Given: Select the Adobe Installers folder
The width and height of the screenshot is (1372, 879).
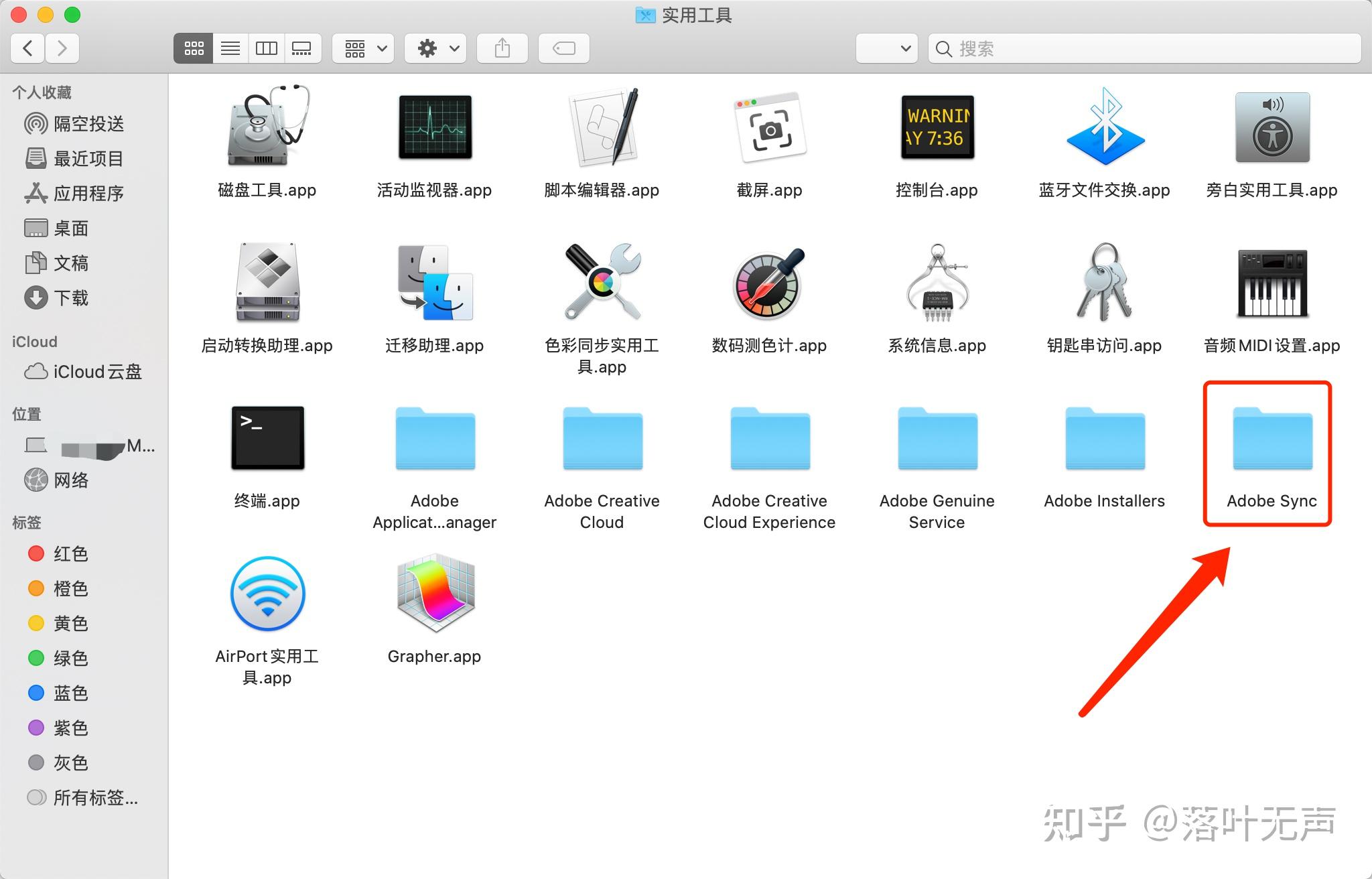Looking at the screenshot, I should [1105, 439].
